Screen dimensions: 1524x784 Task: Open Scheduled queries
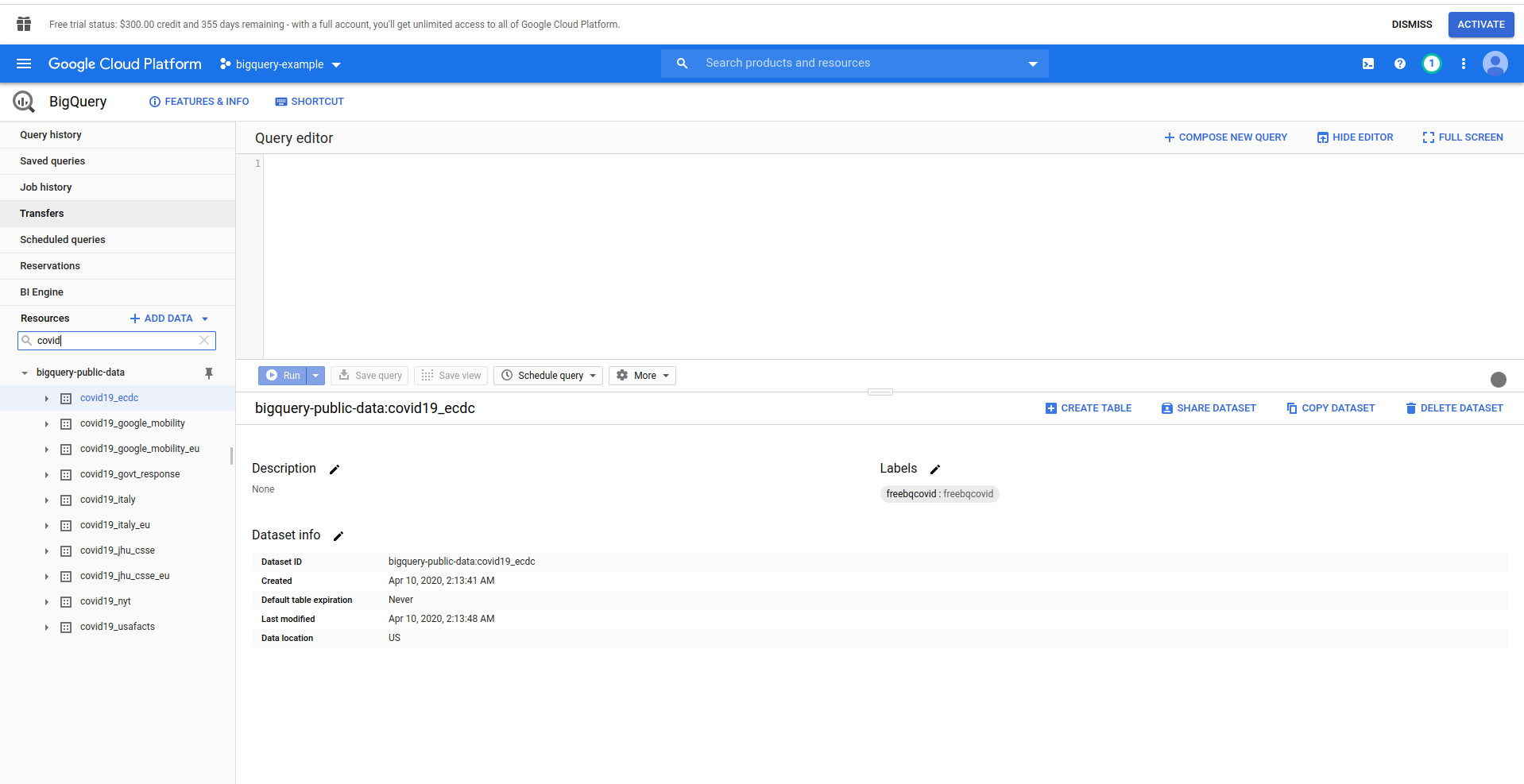click(x=118, y=240)
